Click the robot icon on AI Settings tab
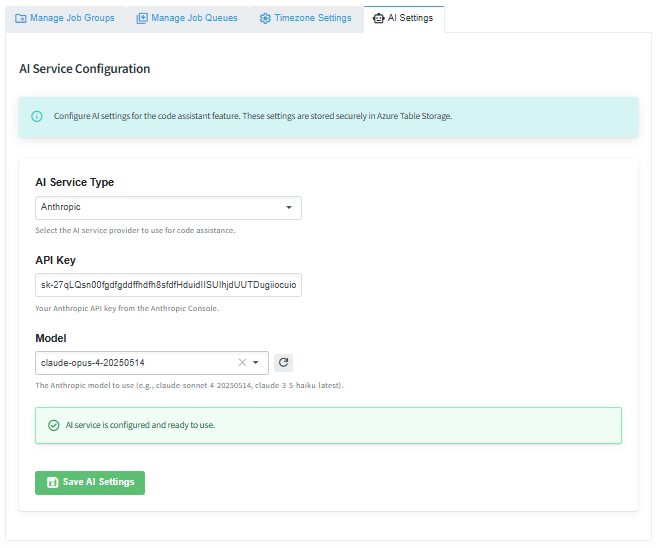Viewport: 657px width, 548px height. pyautogui.click(x=378, y=18)
